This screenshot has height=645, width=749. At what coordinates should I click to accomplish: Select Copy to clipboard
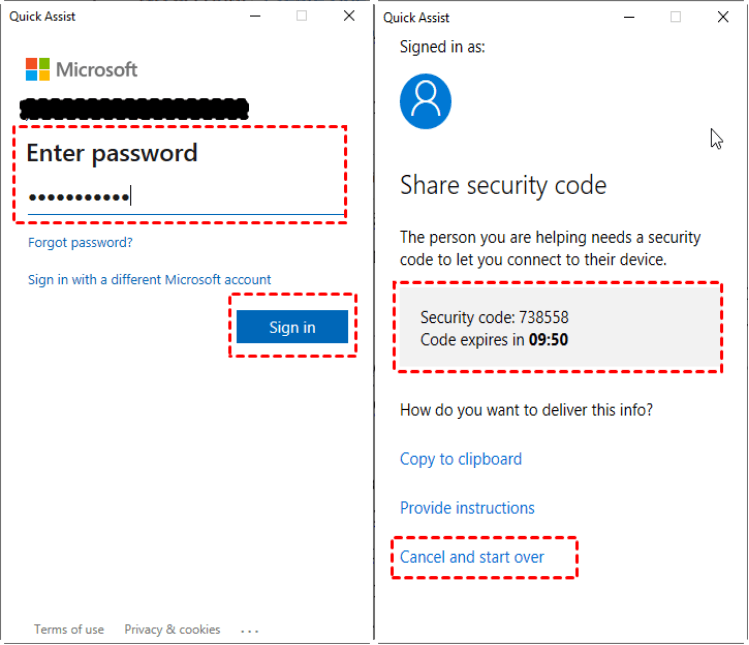click(461, 459)
